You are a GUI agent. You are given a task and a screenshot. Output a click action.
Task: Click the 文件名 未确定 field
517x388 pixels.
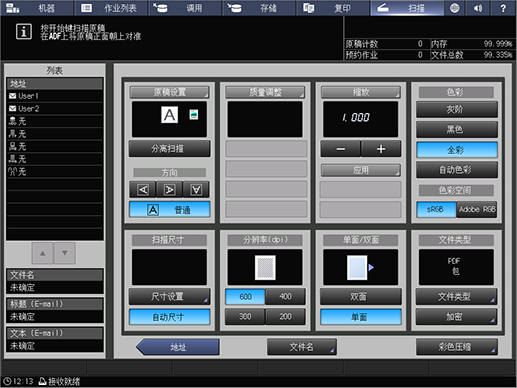[55, 287]
